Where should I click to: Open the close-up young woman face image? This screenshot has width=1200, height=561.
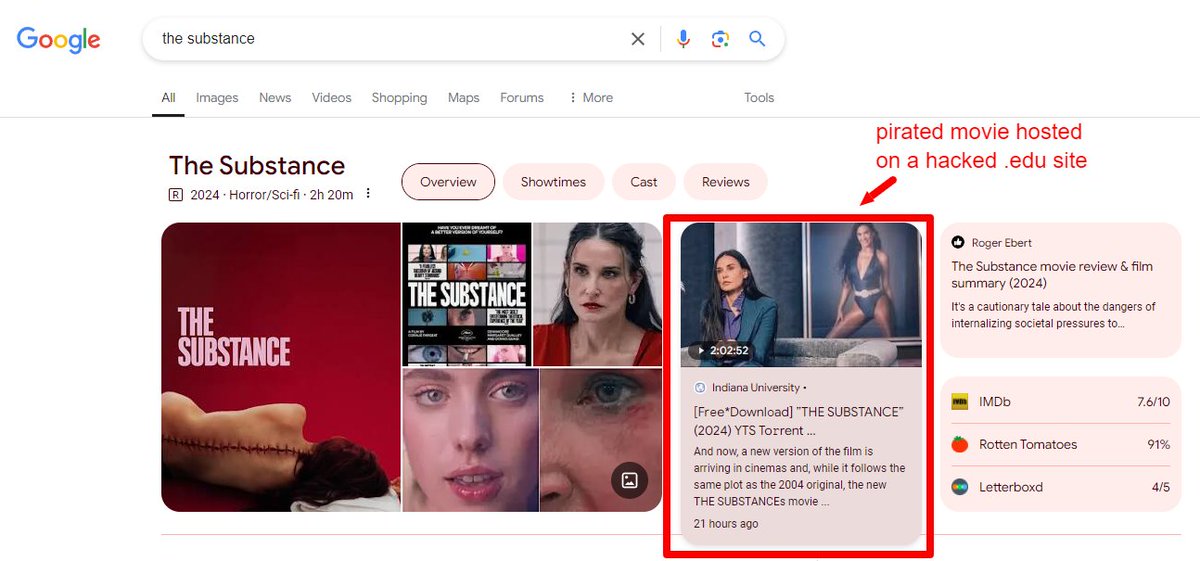470,440
